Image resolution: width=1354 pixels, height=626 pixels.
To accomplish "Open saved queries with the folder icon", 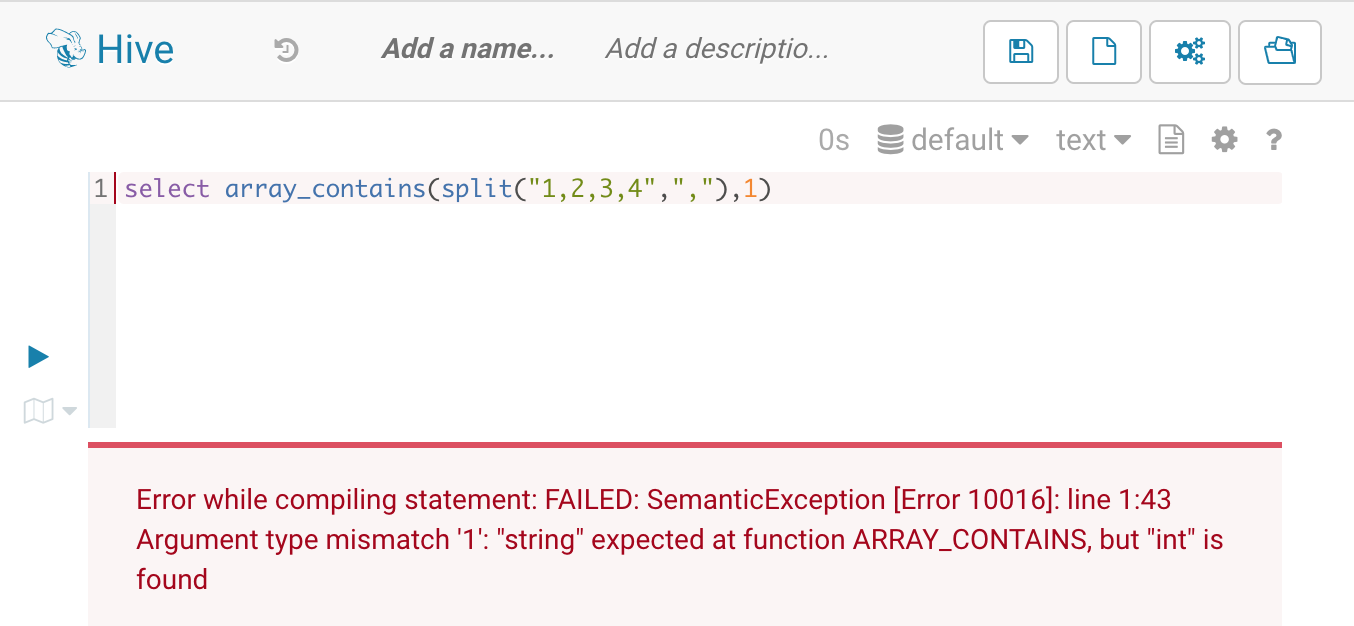I will pos(1279,51).
